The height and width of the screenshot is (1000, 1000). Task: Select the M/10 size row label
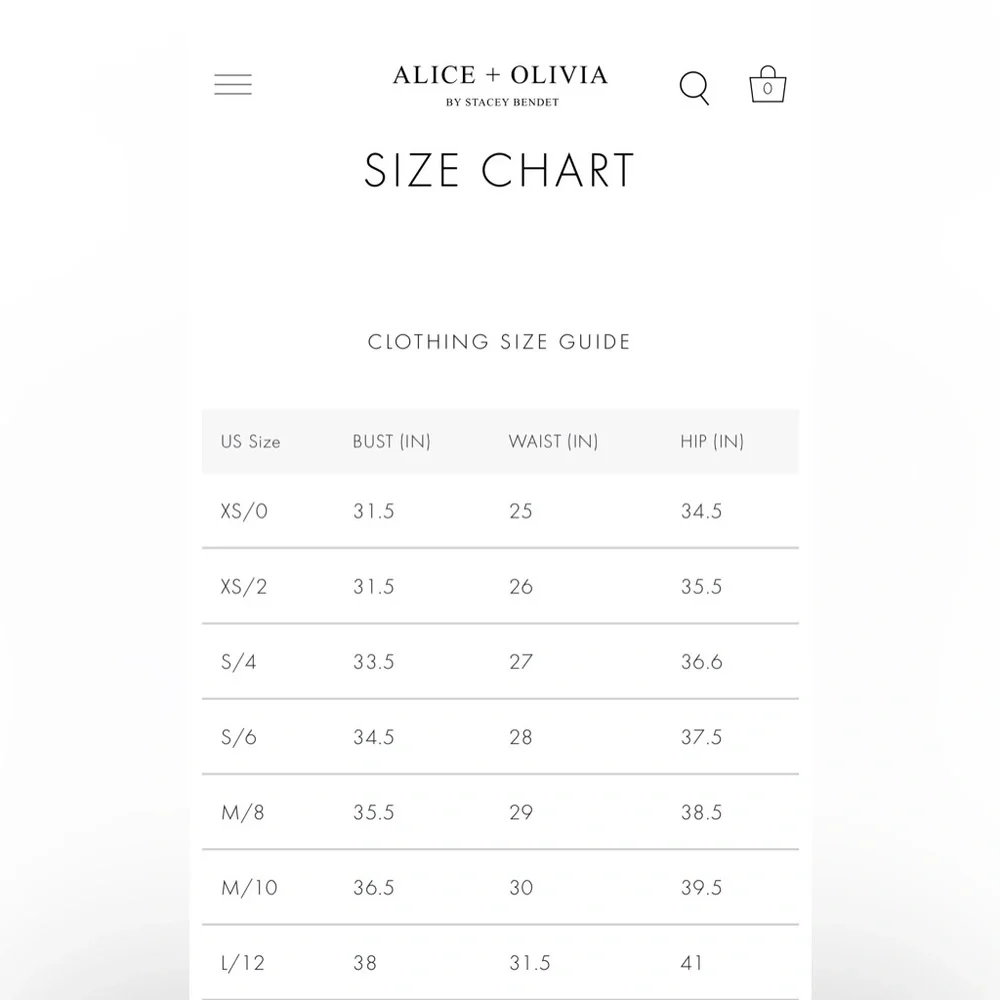249,888
